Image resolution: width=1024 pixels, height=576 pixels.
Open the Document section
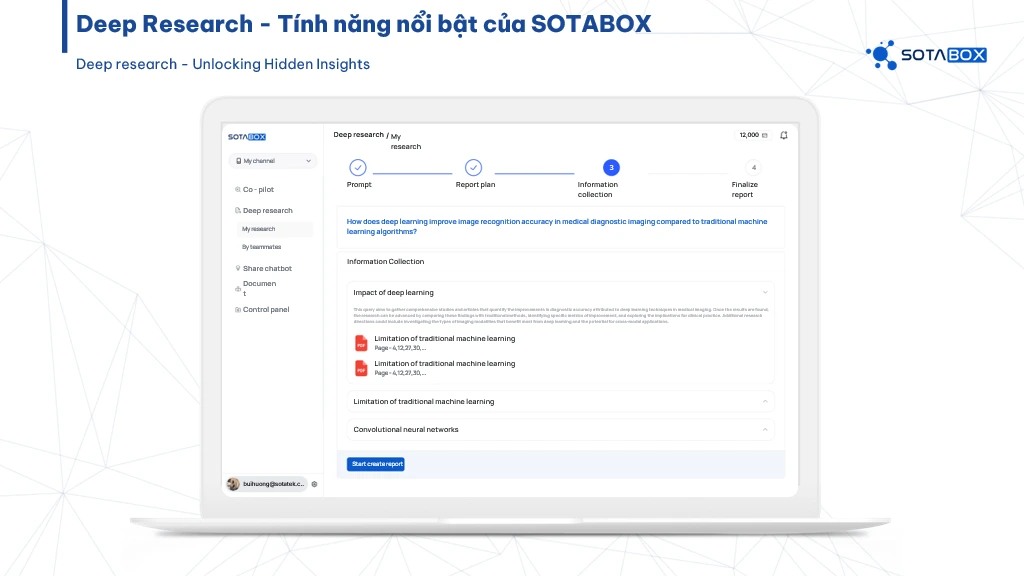click(259, 288)
